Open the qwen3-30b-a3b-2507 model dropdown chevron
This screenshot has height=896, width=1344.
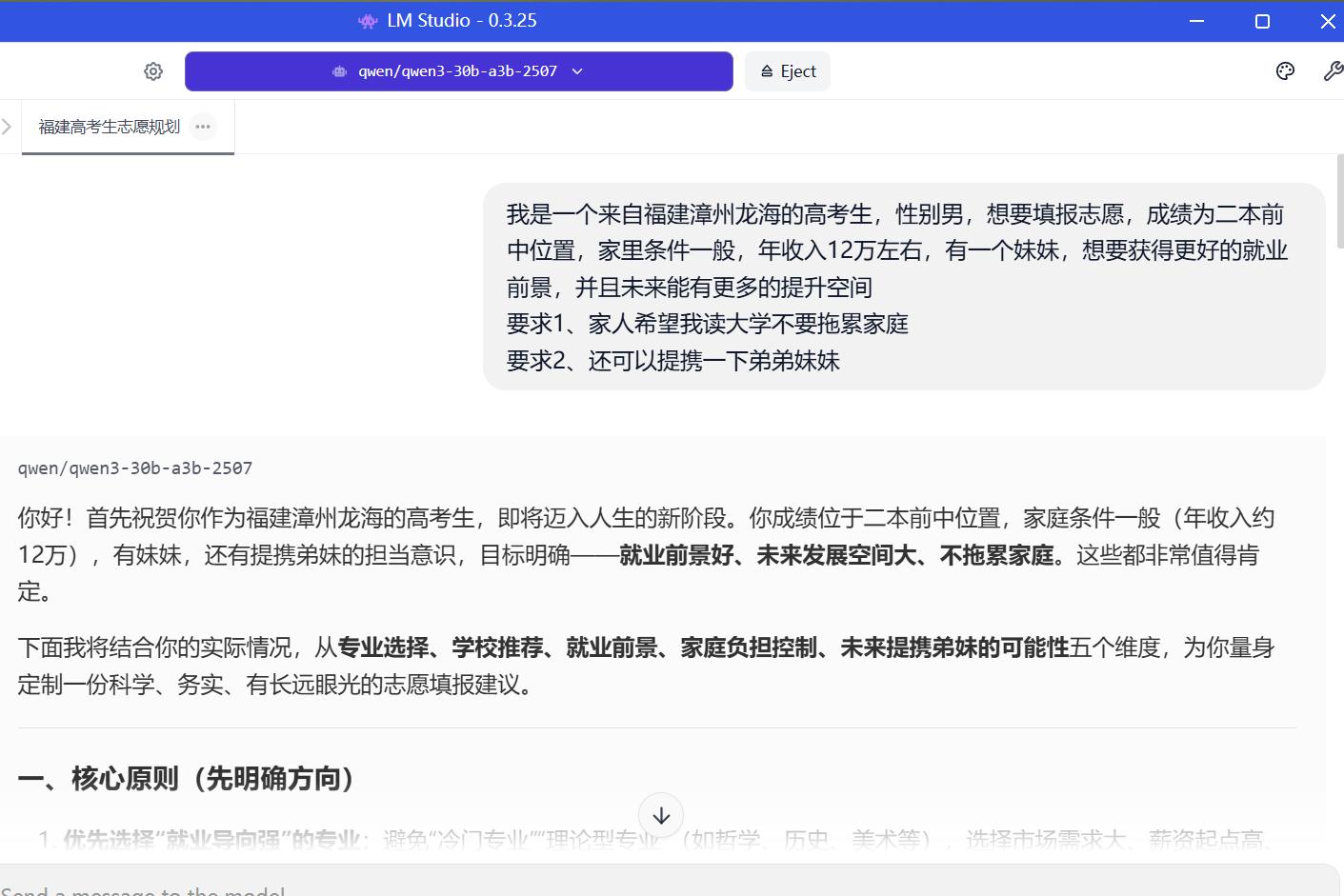pos(577,71)
